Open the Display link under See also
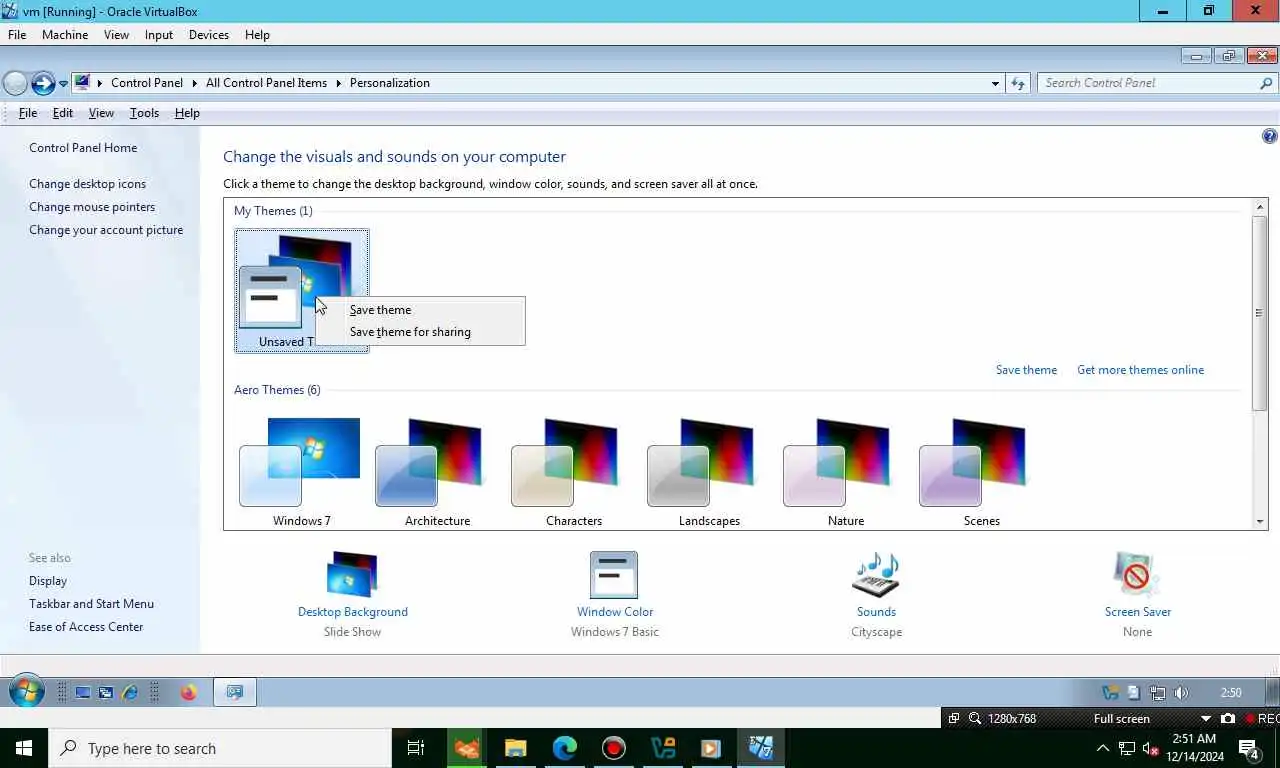Screen dimensions: 1280x768 click(48, 581)
